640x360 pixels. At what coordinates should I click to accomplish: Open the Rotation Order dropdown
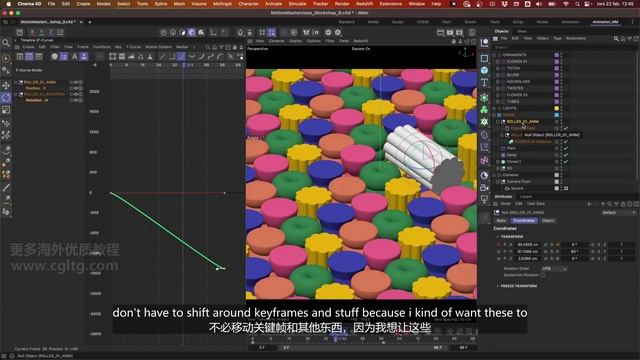553,269
